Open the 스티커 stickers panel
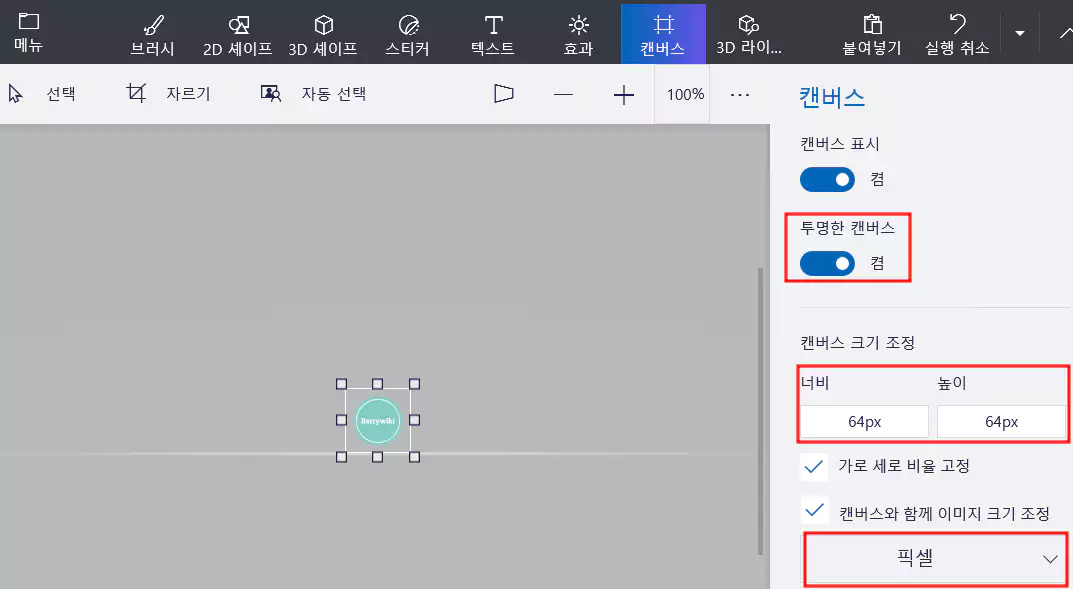 tap(406, 32)
